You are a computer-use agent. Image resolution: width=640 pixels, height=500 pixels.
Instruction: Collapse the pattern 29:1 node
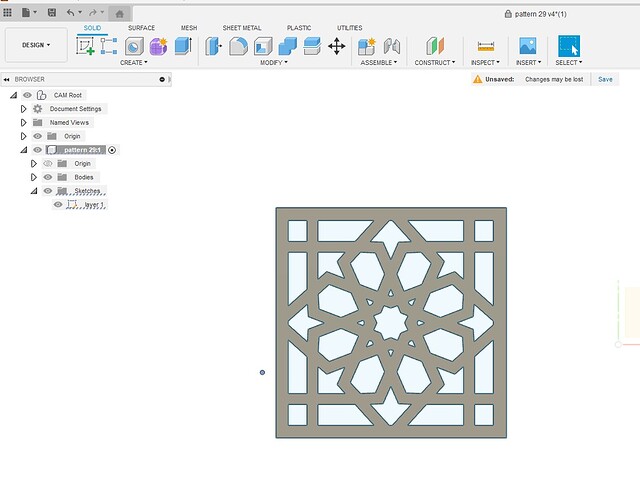click(x=24, y=150)
